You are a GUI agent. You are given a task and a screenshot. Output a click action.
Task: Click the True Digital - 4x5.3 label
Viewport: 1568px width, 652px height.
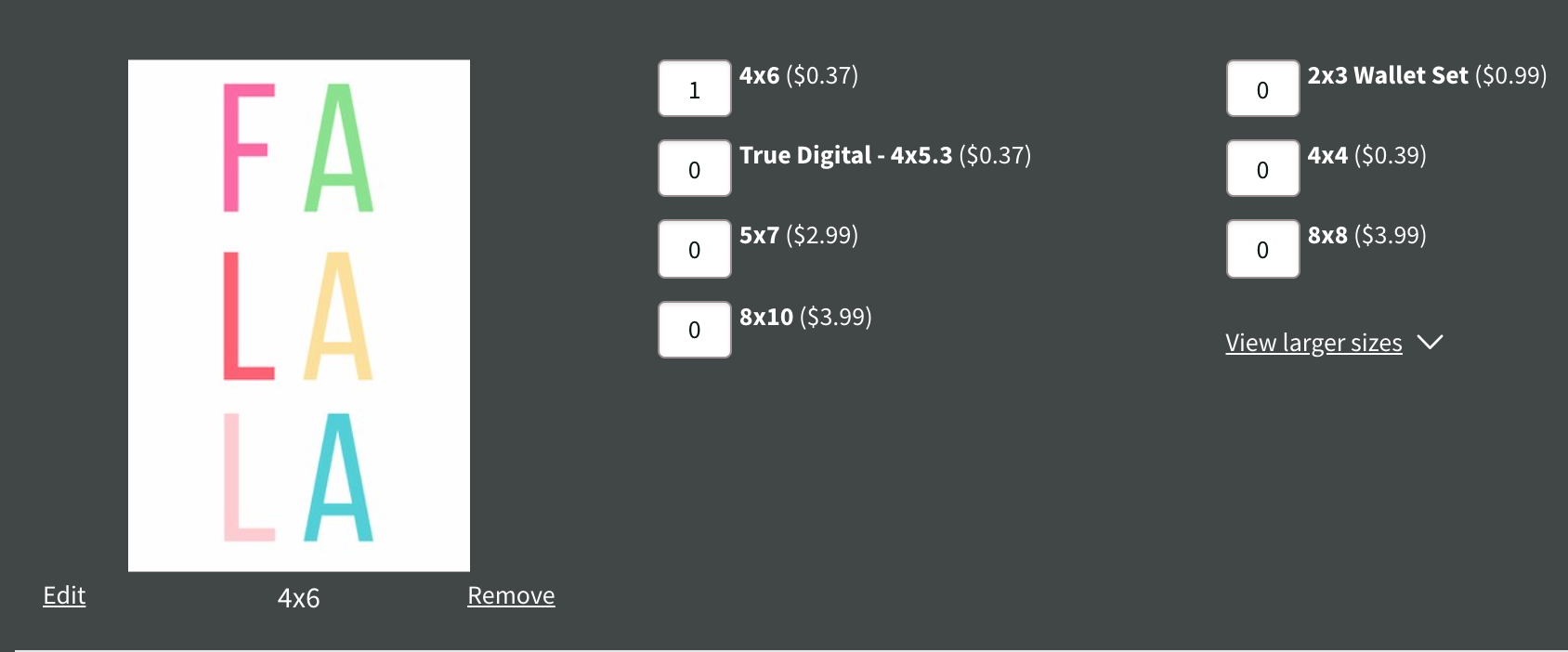pyautogui.click(x=884, y=155)
